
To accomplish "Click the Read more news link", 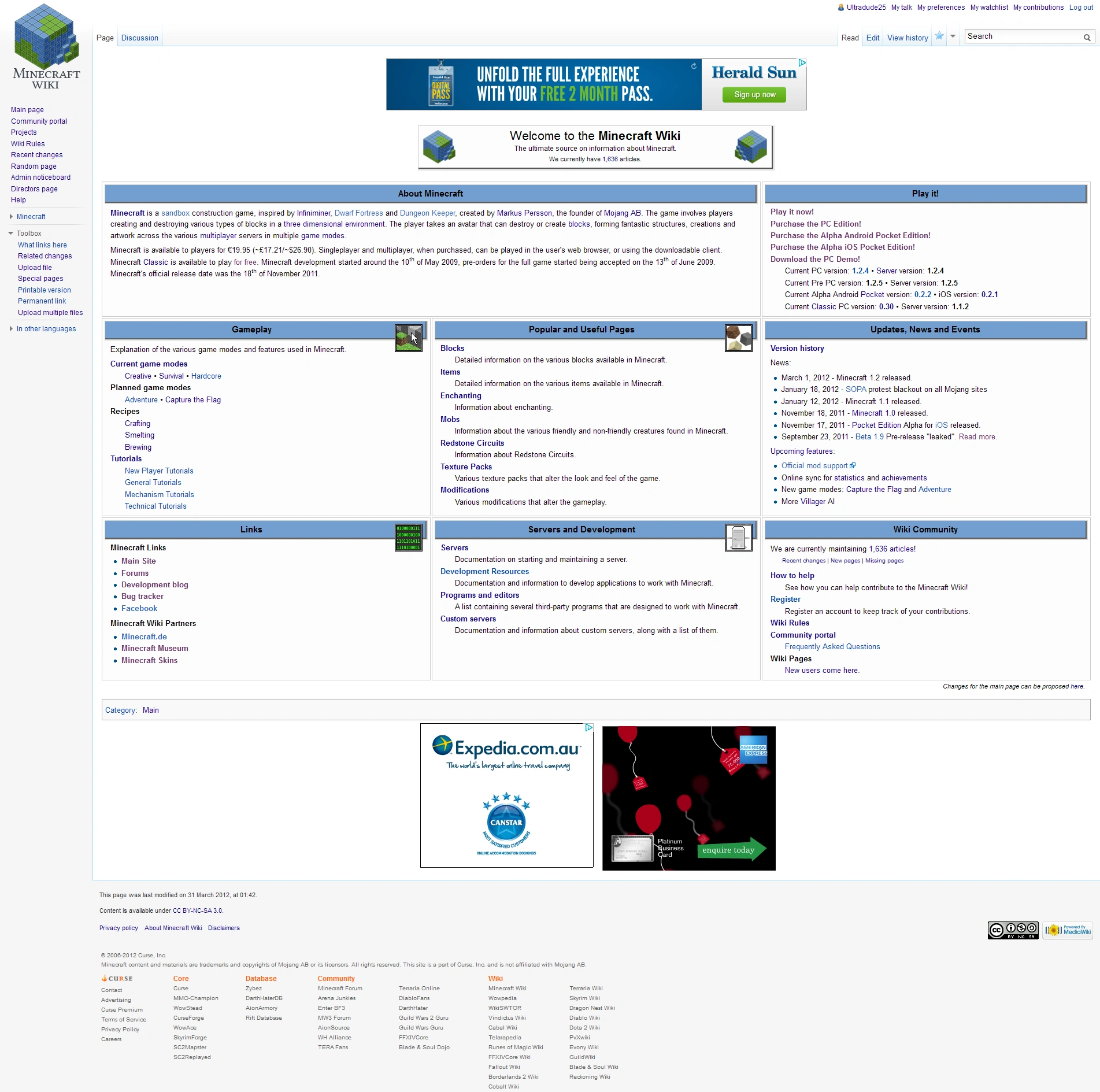I will (x=977, y=437).
